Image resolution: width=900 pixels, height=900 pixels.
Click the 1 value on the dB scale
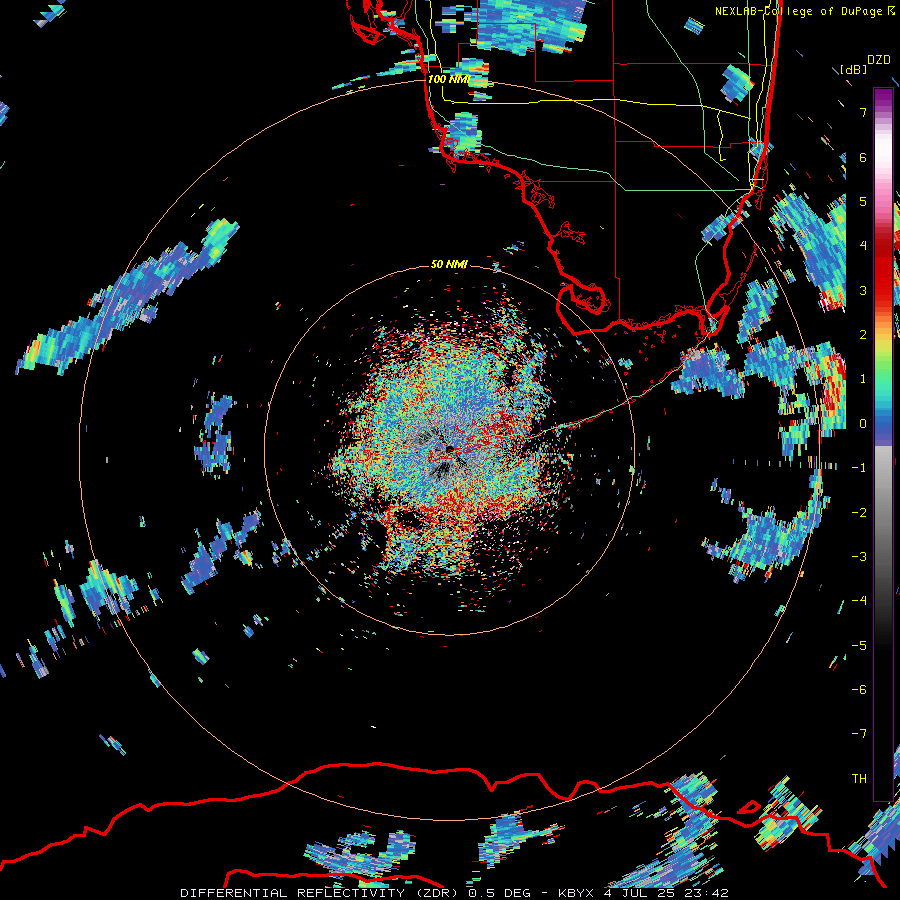click(x=863, y=379)
